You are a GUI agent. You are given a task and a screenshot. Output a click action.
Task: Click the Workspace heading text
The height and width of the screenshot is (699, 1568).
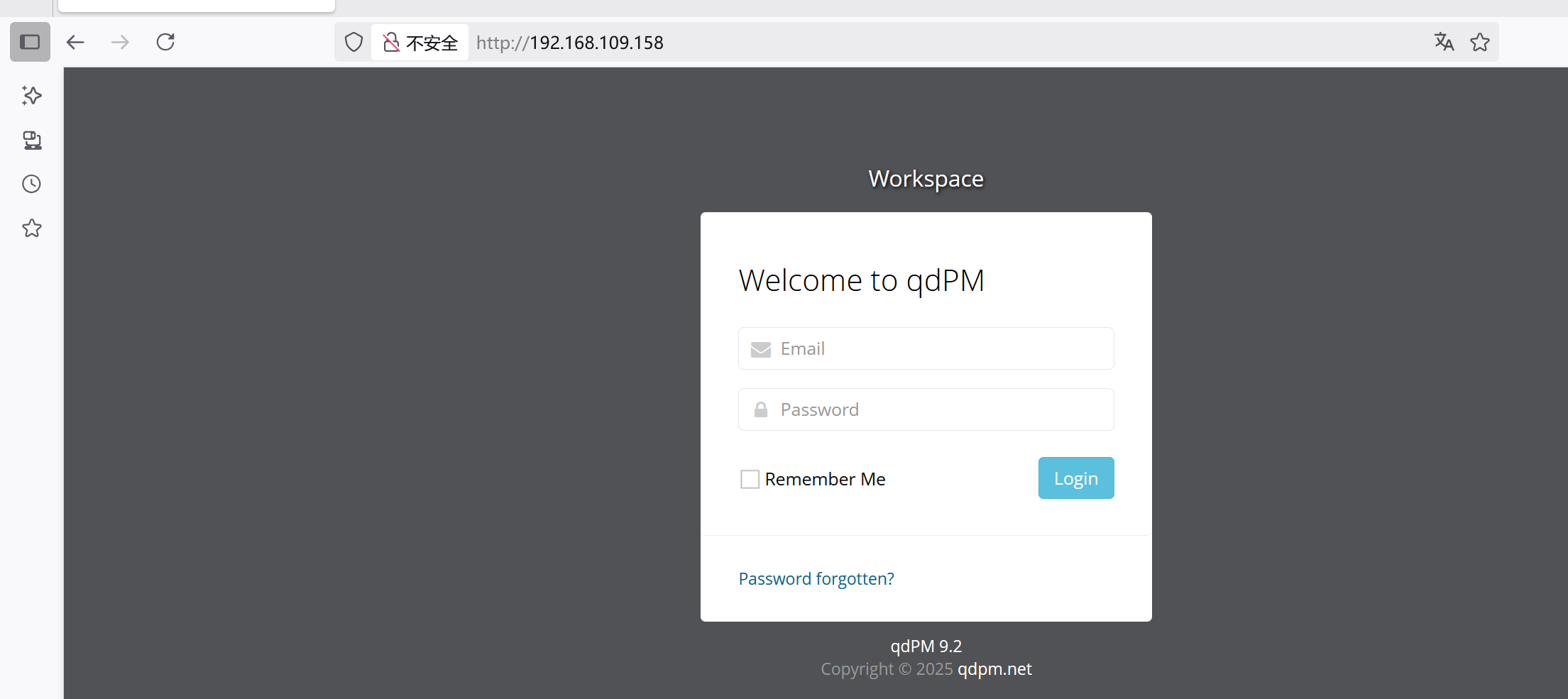[x=926, y=179]
